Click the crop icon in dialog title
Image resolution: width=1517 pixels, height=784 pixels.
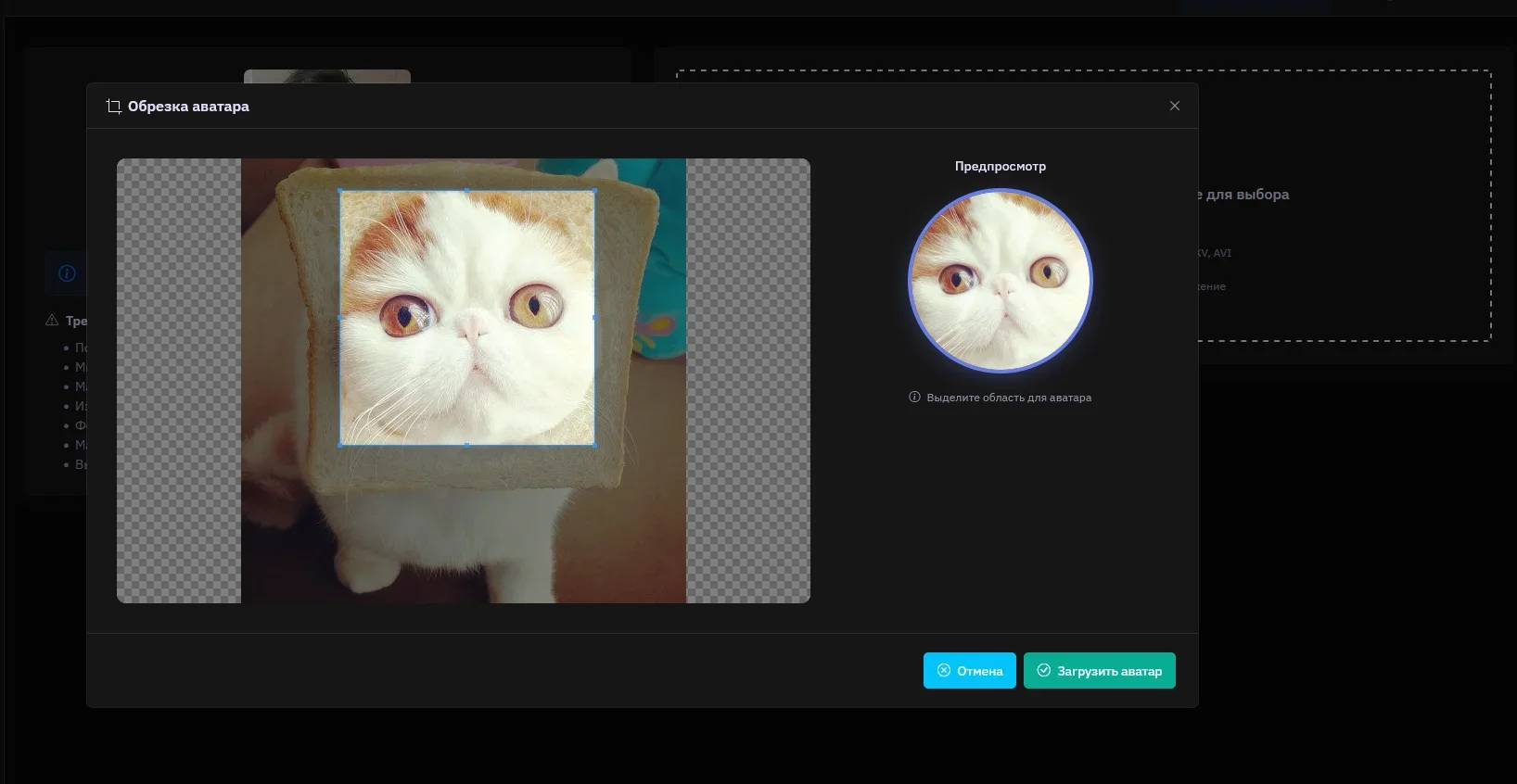[x=114, y=107]
